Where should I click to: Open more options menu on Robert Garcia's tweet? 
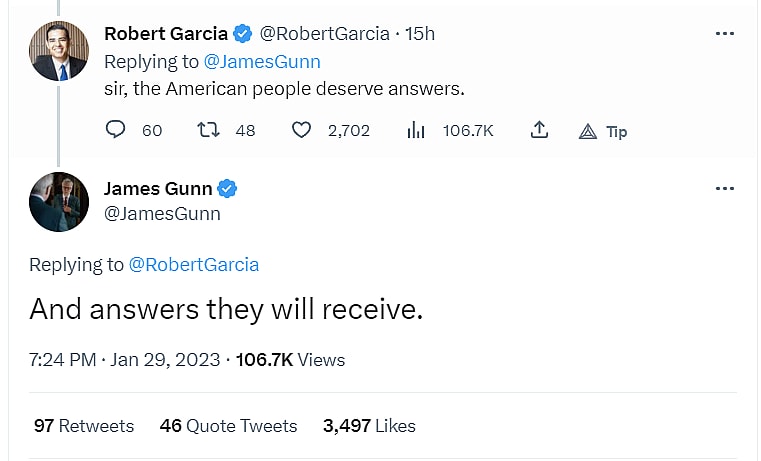pyautogui.click(x=725, y=33)
